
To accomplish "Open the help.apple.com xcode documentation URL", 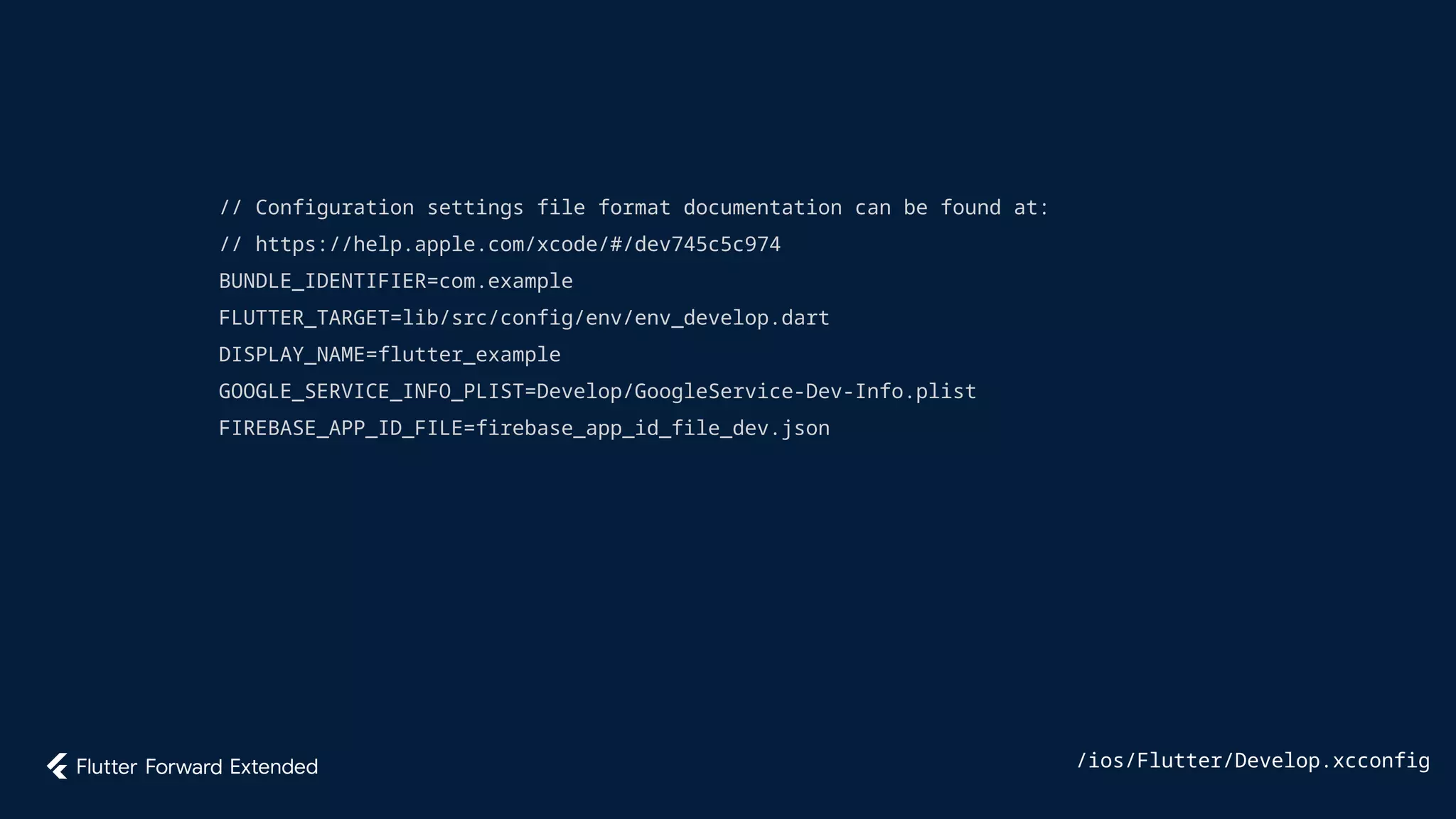I will click(x=518, y=245).
